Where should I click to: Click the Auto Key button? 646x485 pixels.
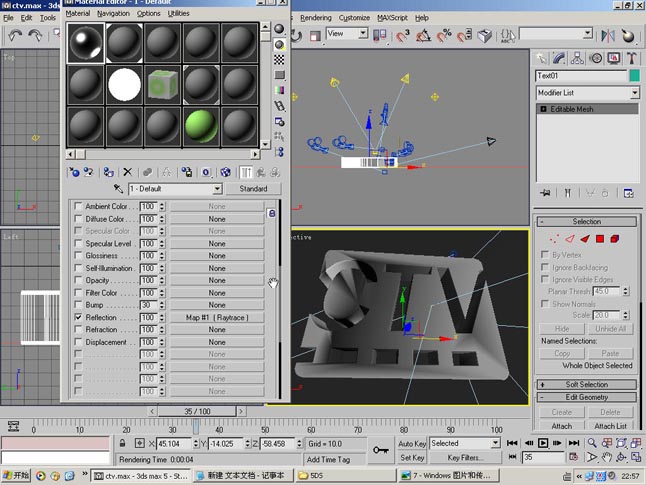click(x=412, y=443)
